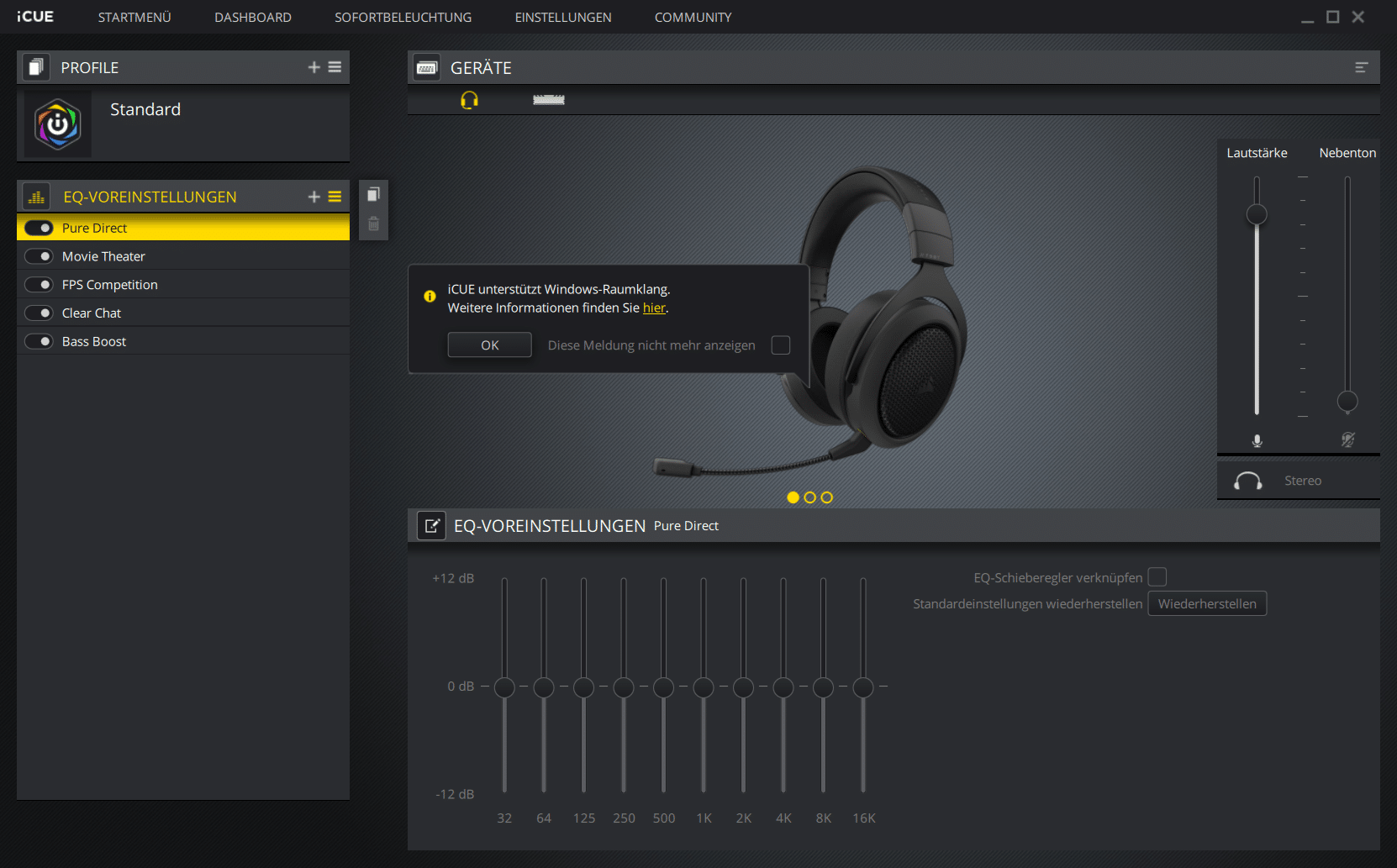The image size is (1397, 868).
Task: Open the PROFILE hamburger menu
Action: click(x=335, y=67)
